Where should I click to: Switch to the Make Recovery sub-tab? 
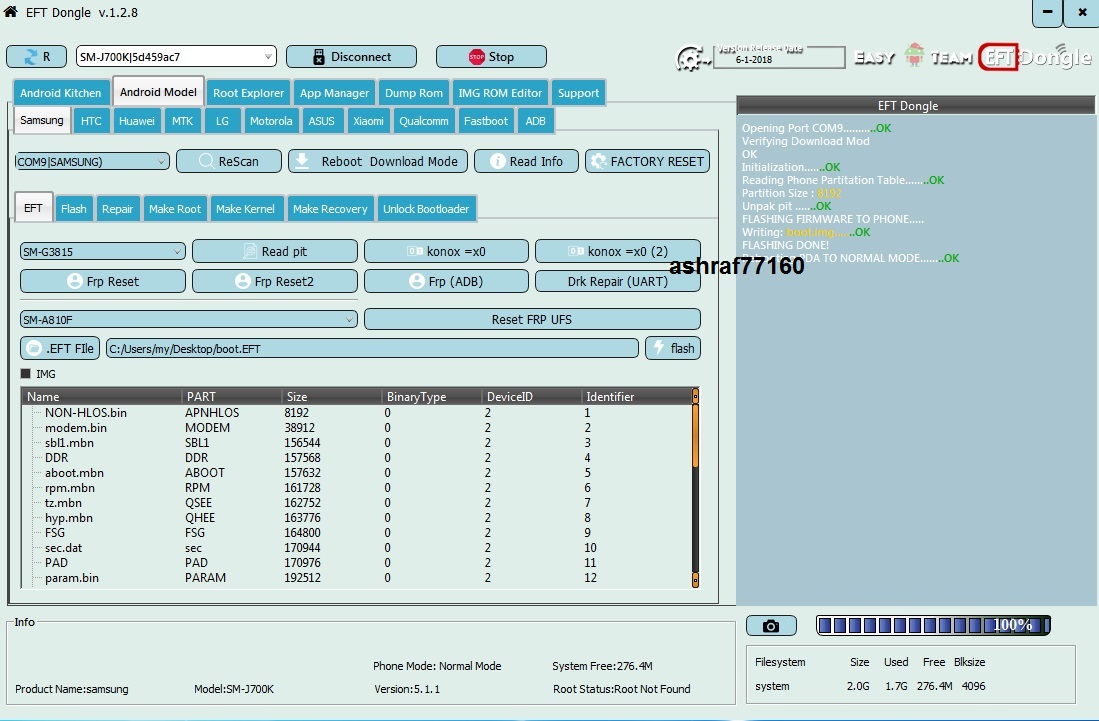330,209
